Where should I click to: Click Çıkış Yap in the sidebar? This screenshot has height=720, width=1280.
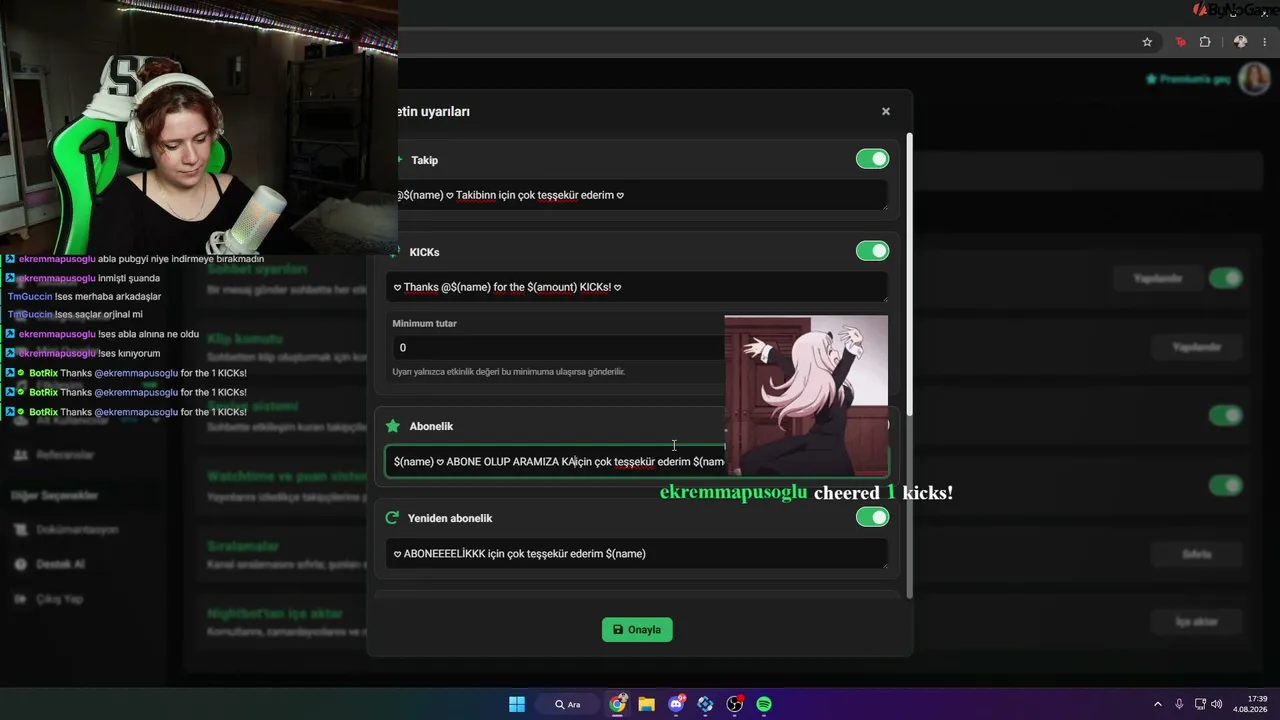(x=59, y=599)
